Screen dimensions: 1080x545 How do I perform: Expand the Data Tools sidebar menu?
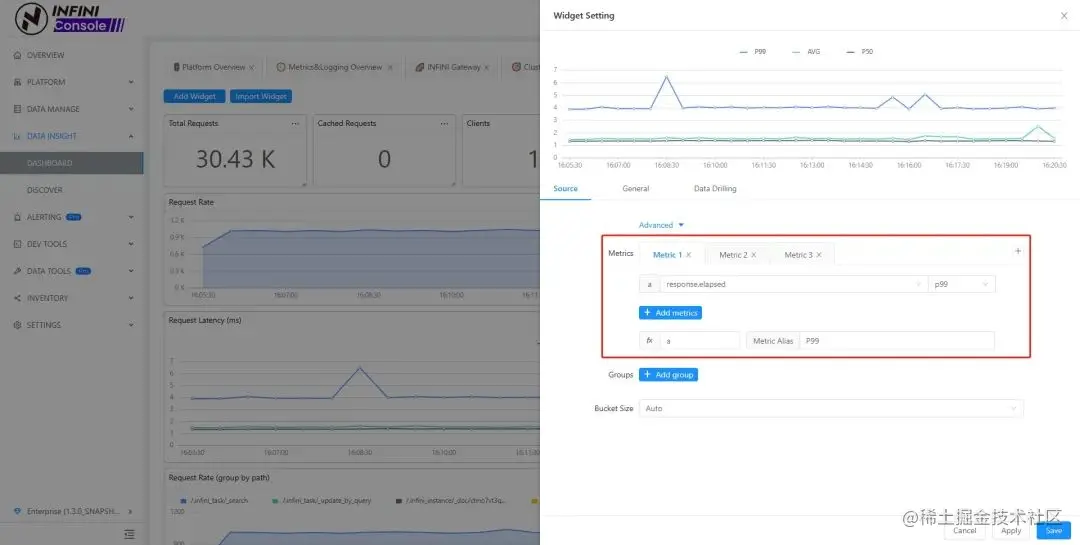coord(131,271)
